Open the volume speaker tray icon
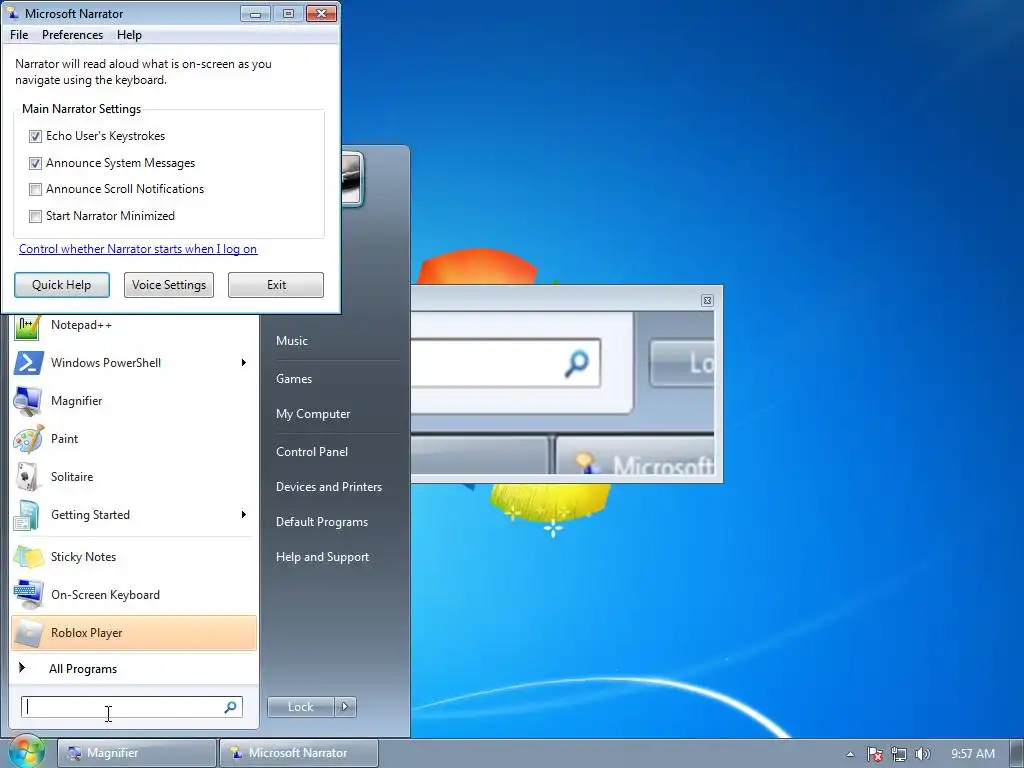The height and width of the screenshot is (768, 1024). pos(922,754)
